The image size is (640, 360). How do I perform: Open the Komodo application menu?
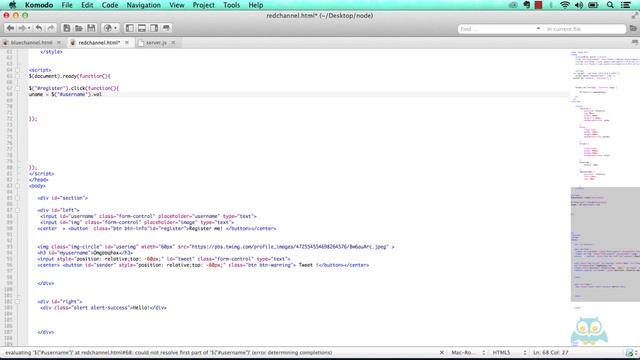[x=39, y=5]
